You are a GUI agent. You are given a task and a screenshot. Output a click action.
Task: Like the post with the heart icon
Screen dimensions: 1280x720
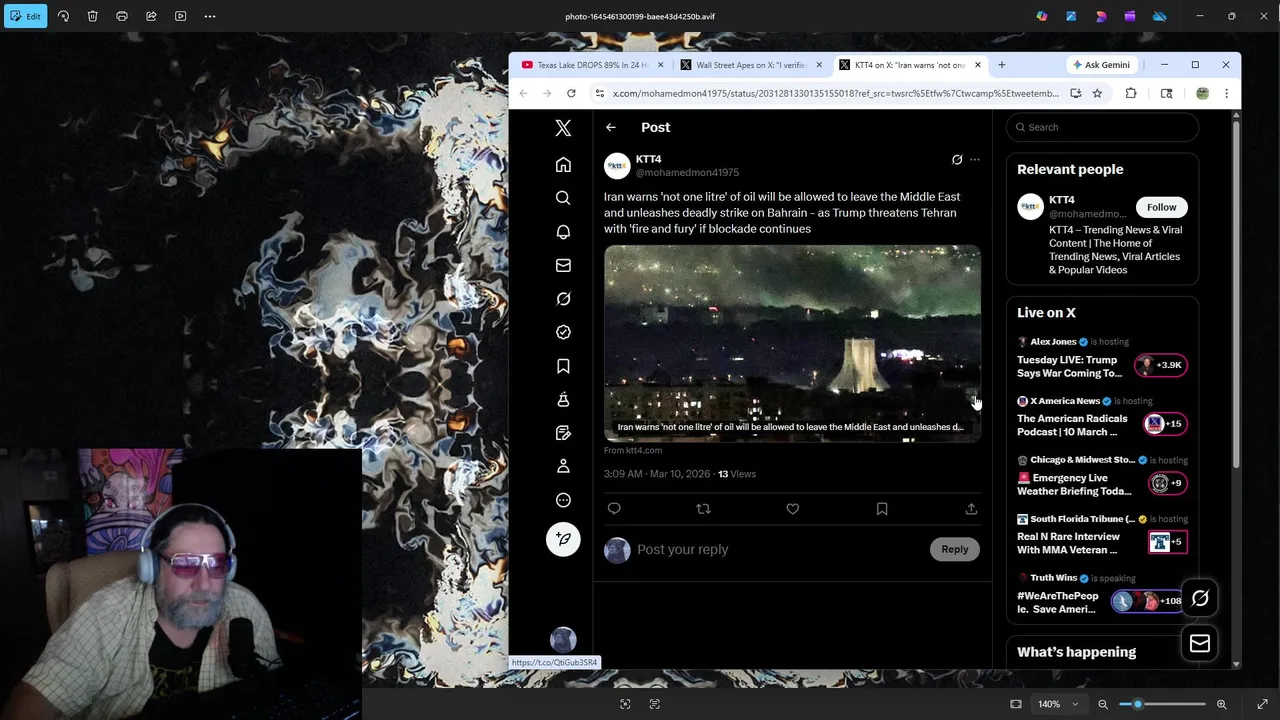click(x=792, y=509)
